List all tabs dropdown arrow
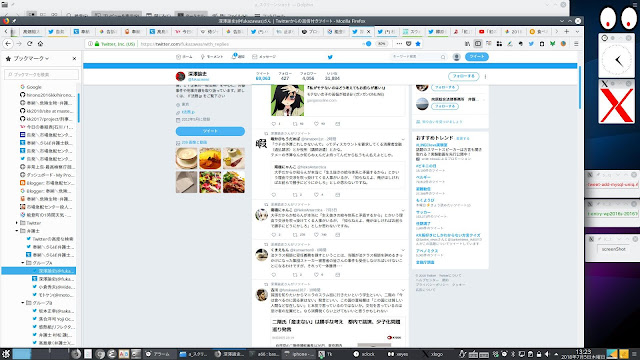Screen dimensions: 640x360 pyautogui.click(x=577, y=31)
